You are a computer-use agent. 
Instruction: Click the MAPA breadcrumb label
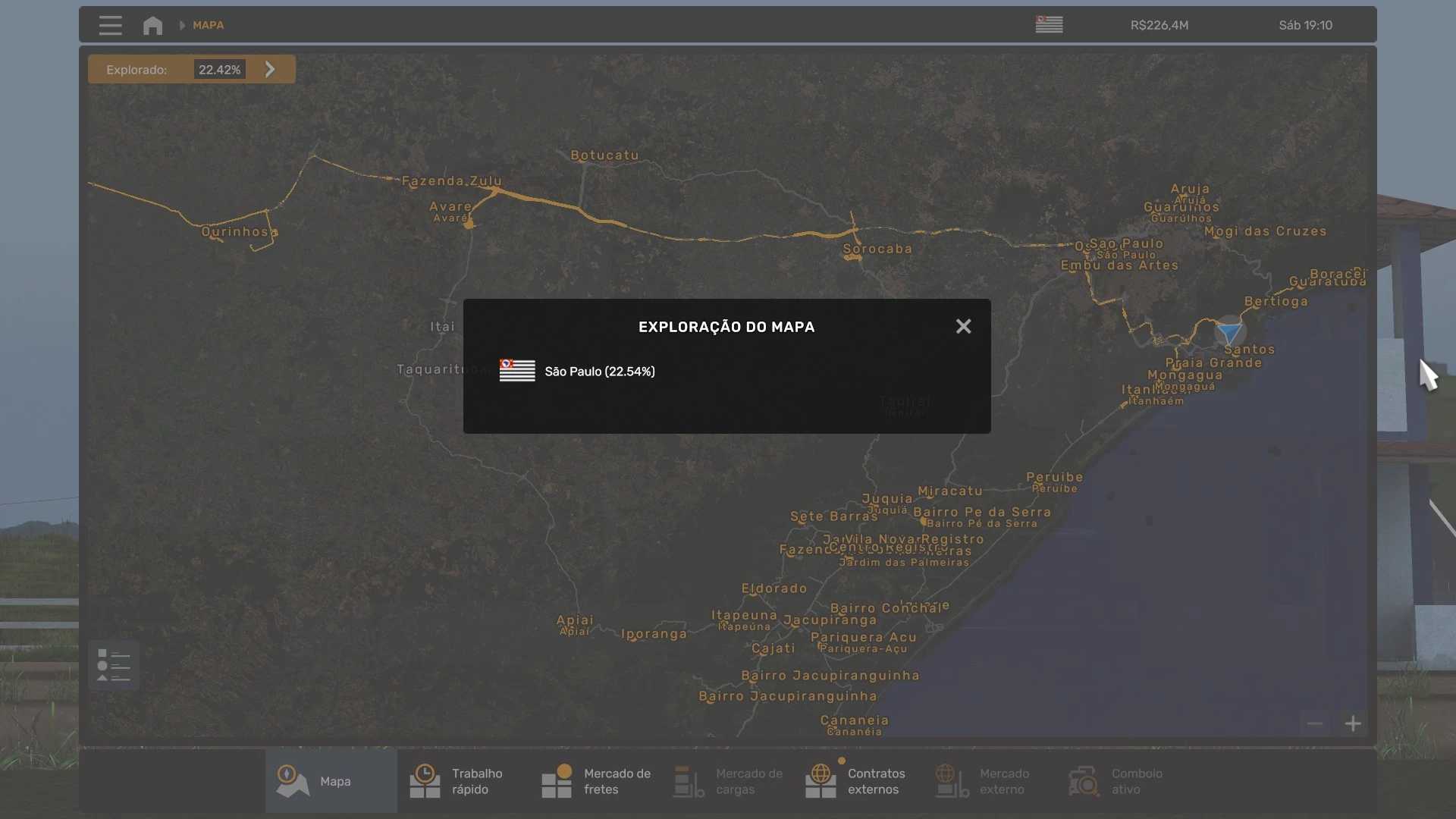[208, 25]
